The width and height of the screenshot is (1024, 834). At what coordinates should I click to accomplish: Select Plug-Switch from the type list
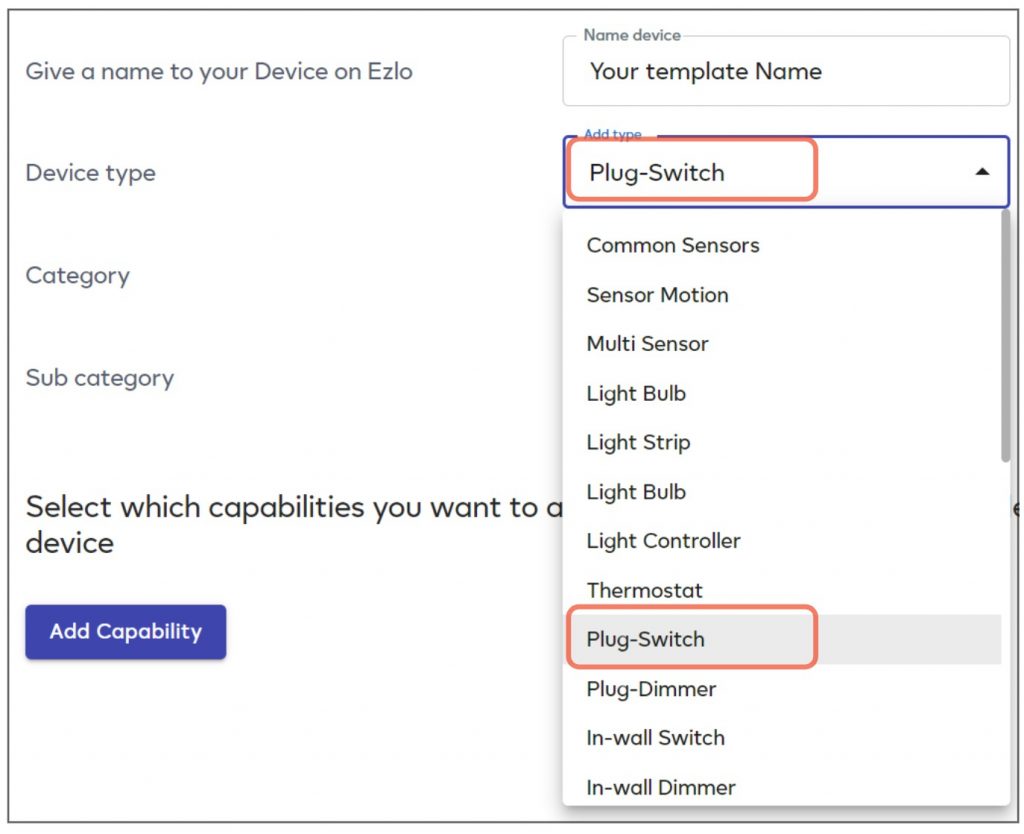click(647, 638)
